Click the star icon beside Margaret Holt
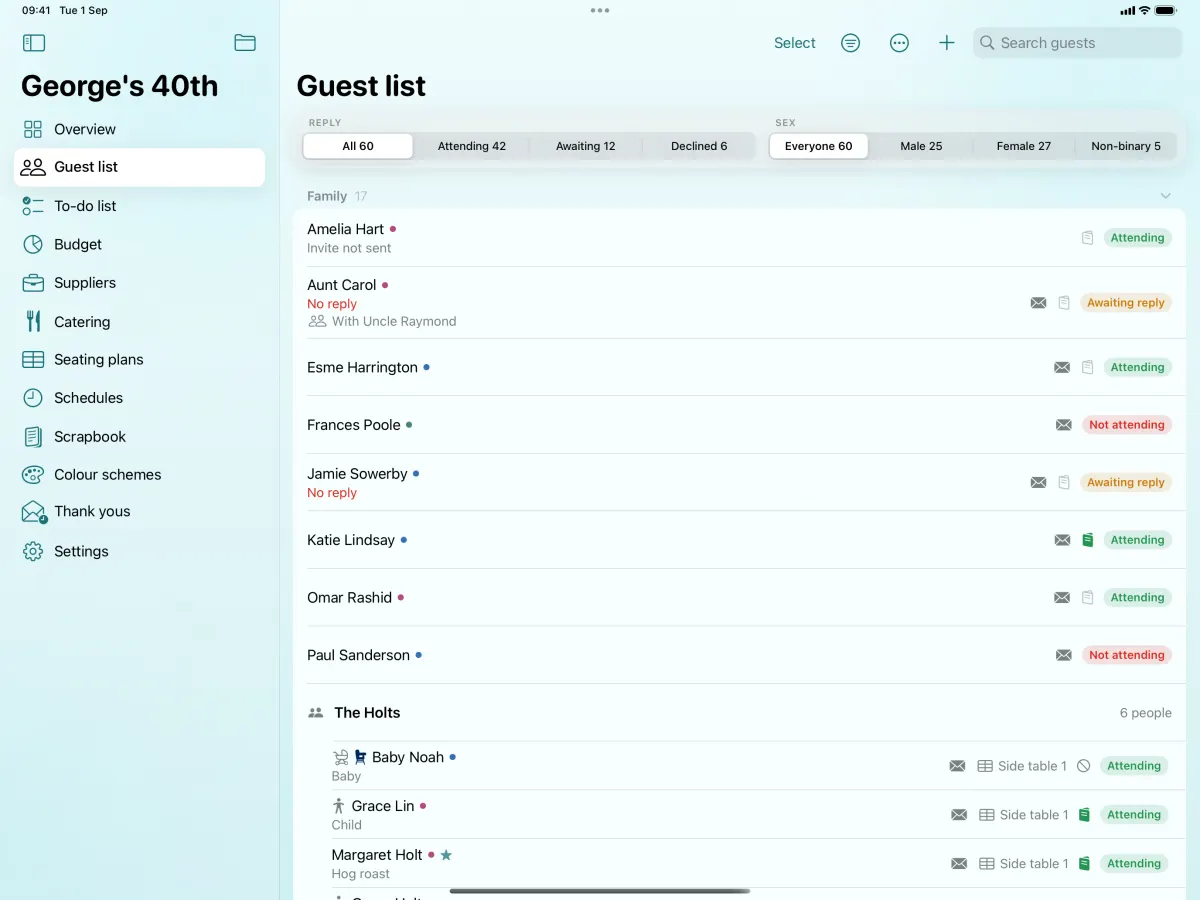The image size is (1200, 900). (446, 855)
